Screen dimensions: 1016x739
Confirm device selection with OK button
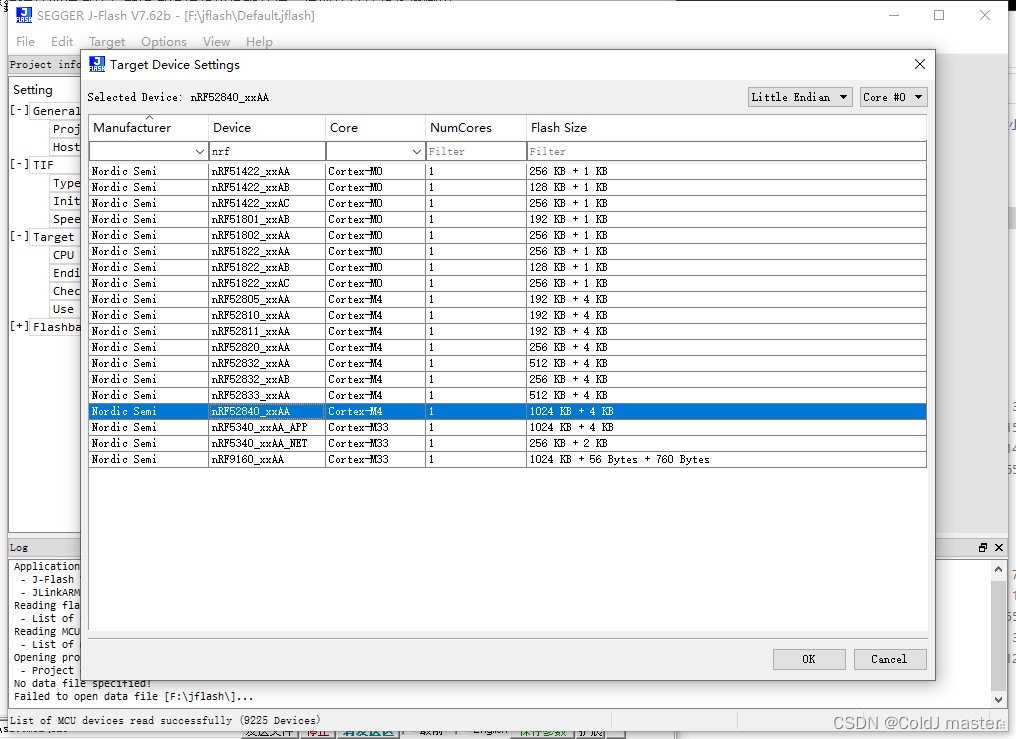(809, 659)
